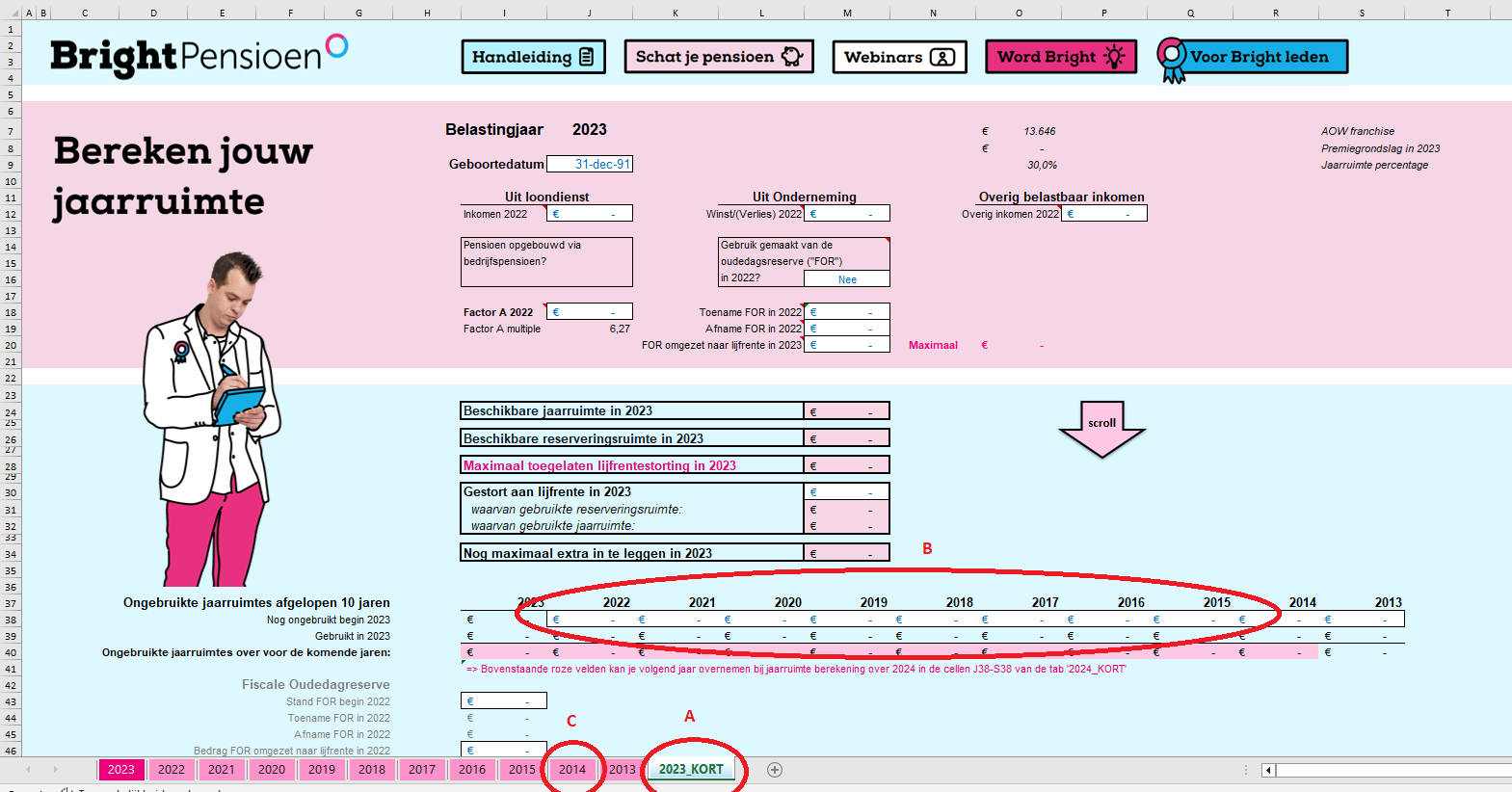Click the Schat je pensioen button
The image size is (1512, 792).
point(719,57)
